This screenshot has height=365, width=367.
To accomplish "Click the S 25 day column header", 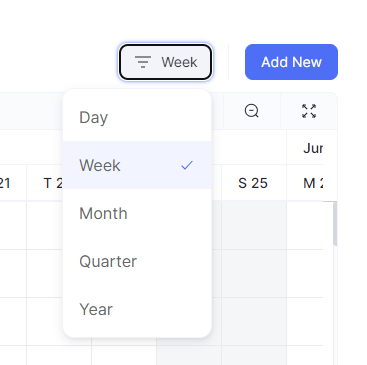I will click(254, 183).
